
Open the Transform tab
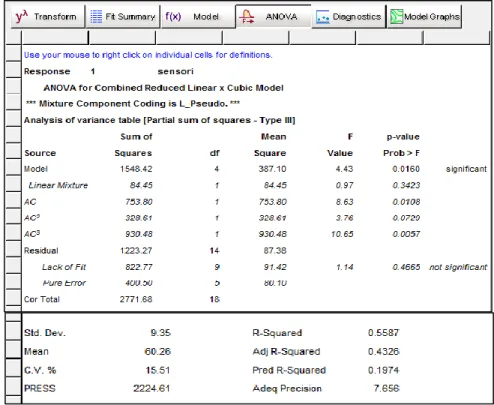click(x=48, y=16)
